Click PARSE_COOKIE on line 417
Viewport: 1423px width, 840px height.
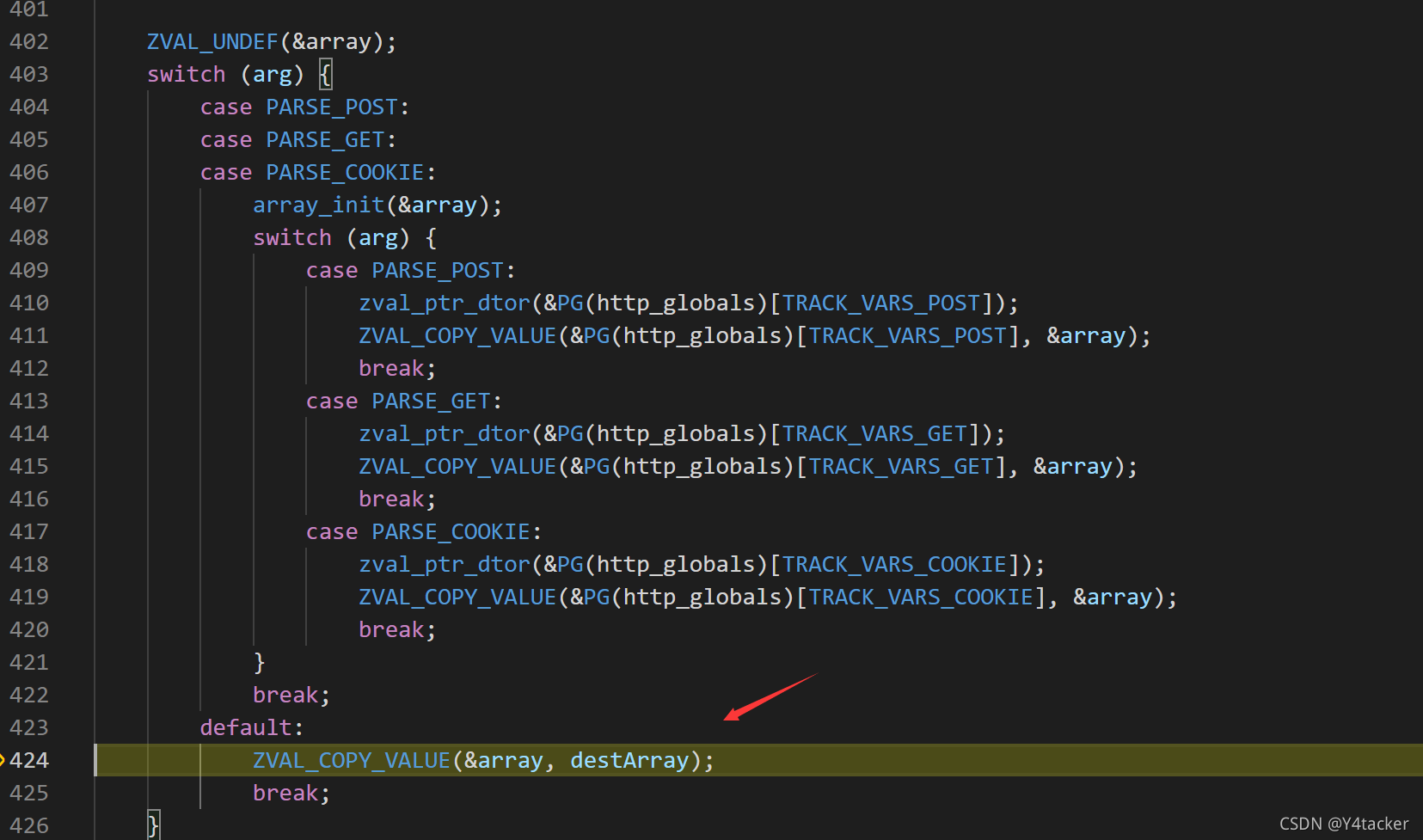click(451, 531)
